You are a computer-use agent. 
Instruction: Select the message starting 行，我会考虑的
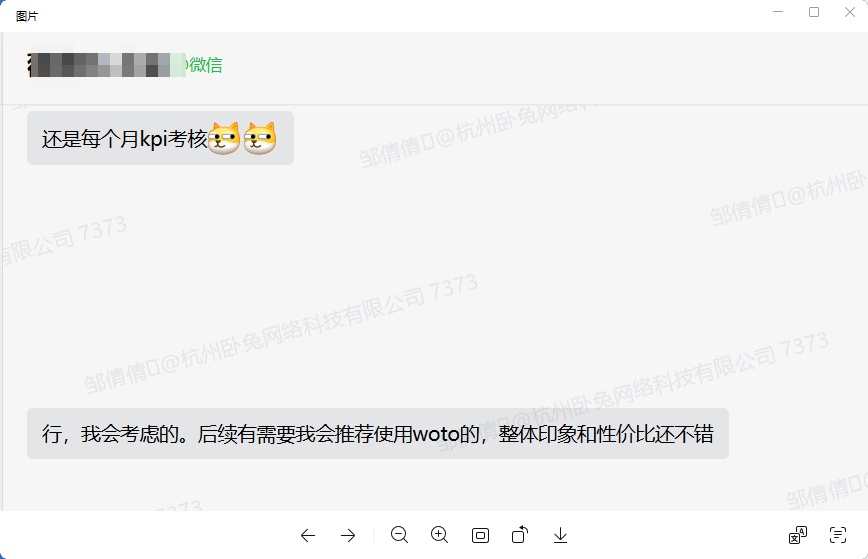tap(378, 433)
